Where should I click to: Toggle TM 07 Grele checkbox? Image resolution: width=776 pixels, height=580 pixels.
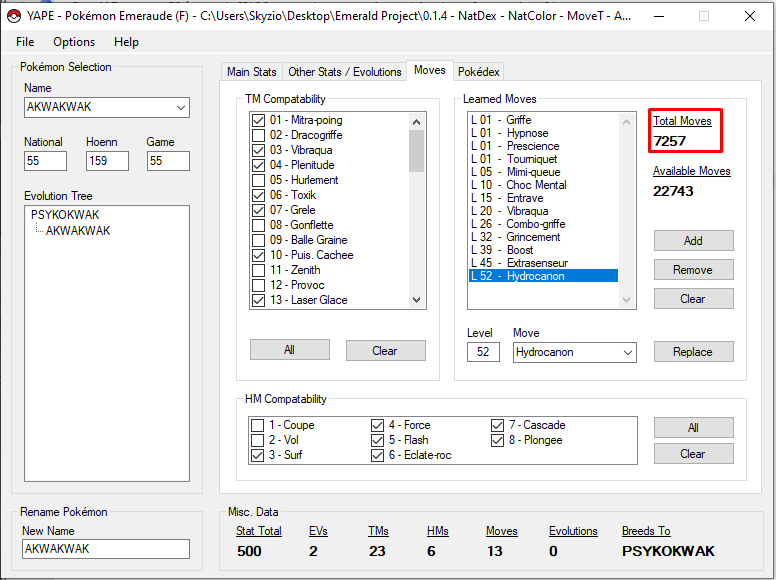258,210
